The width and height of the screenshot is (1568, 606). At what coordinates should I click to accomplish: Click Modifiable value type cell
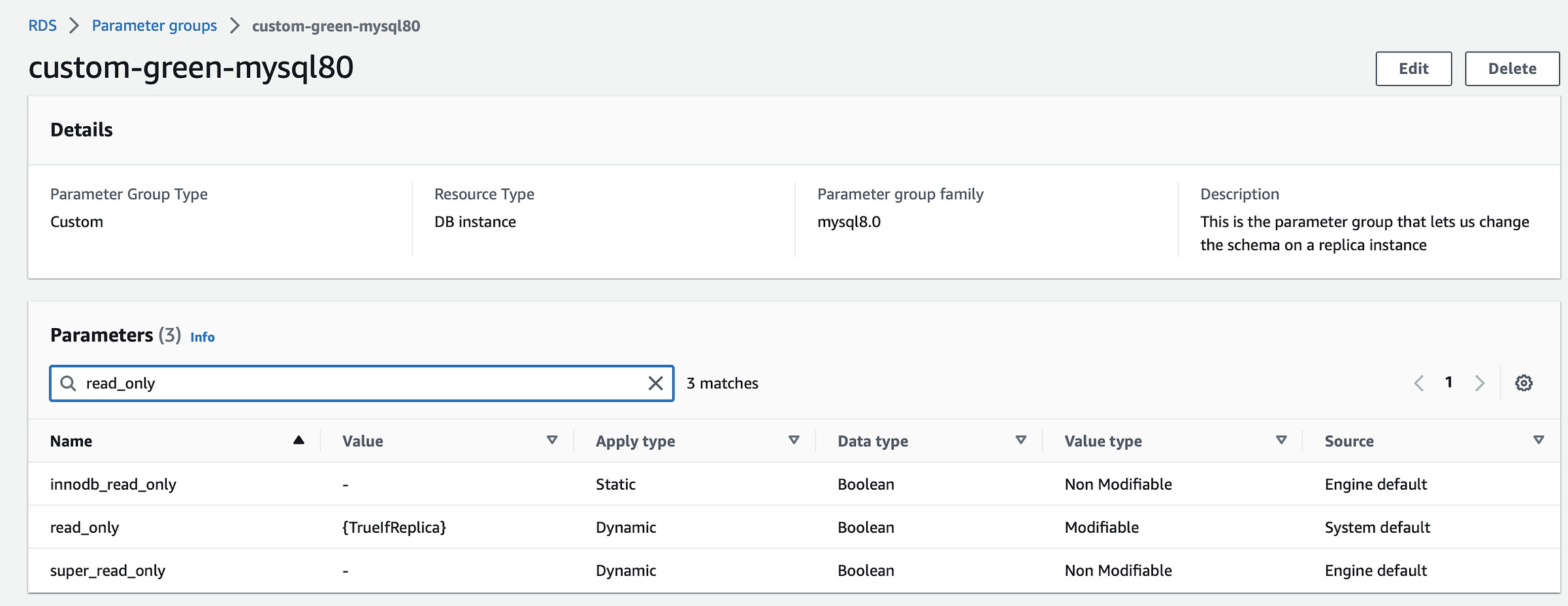tap(1102, 528)
